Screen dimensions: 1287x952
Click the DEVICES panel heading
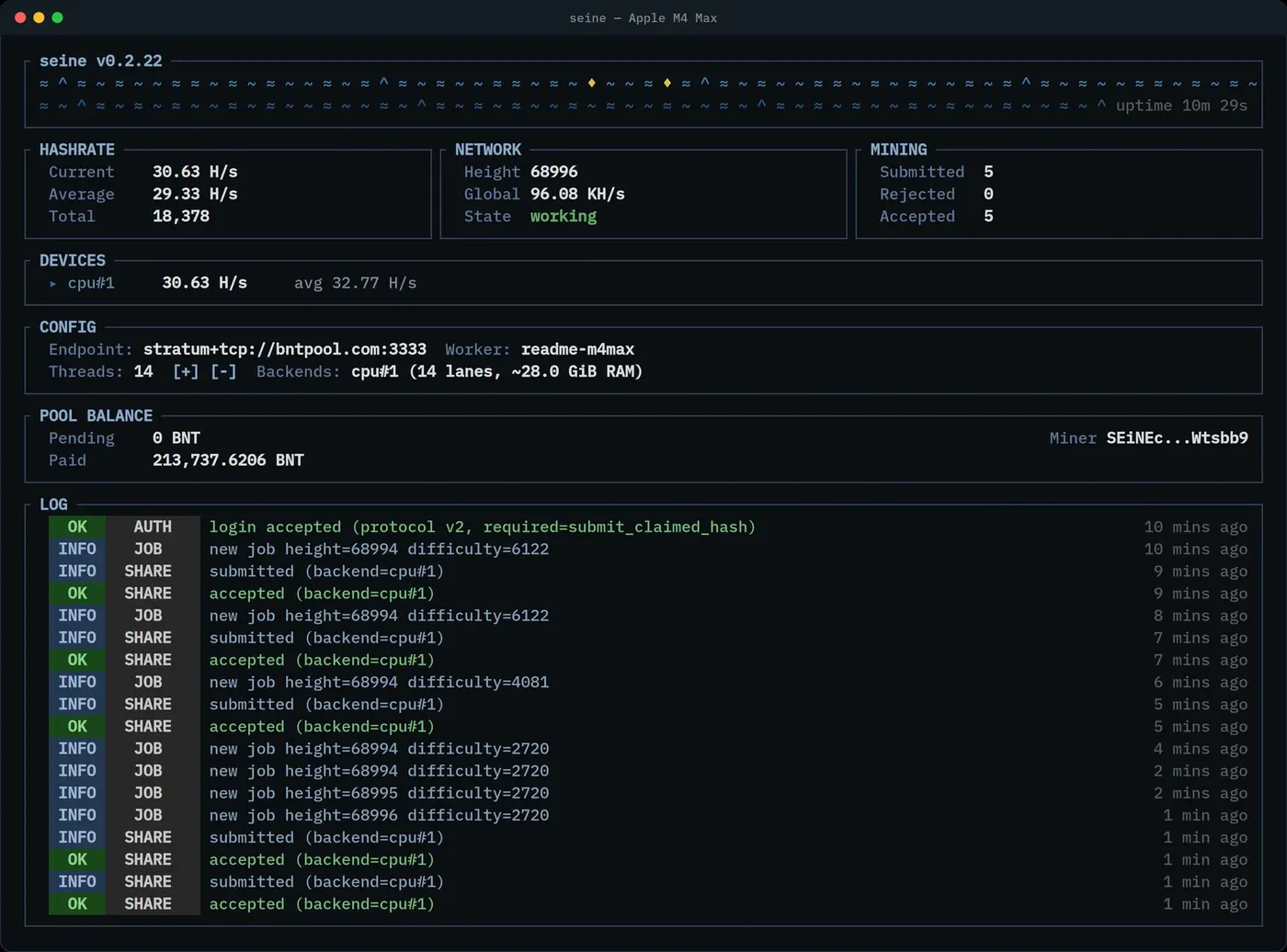pos(73,260)
